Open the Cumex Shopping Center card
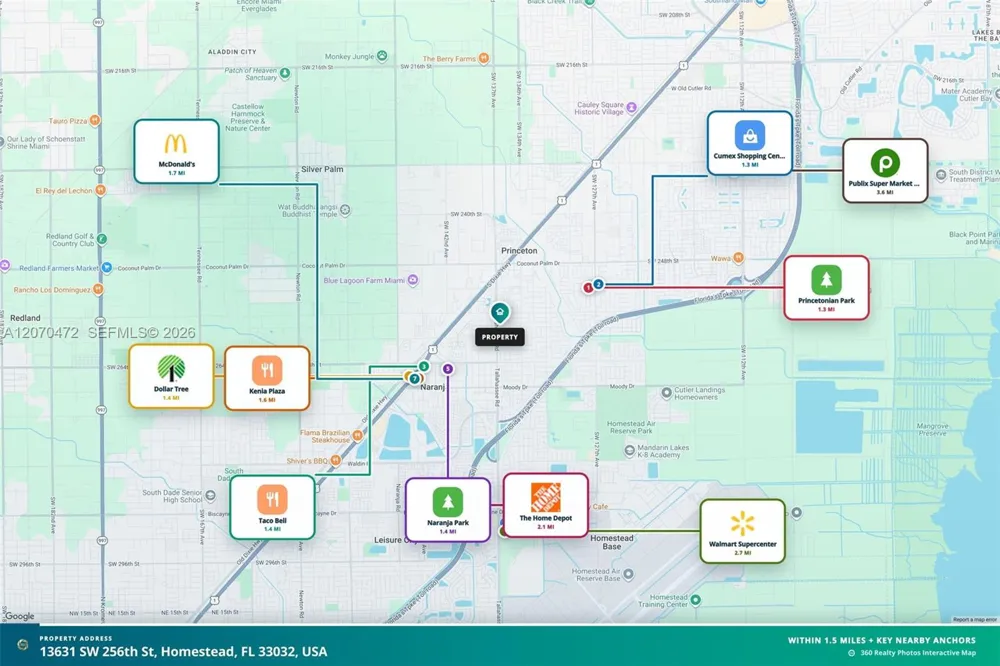Screen dimensions: 1000x666 point(749,144)
